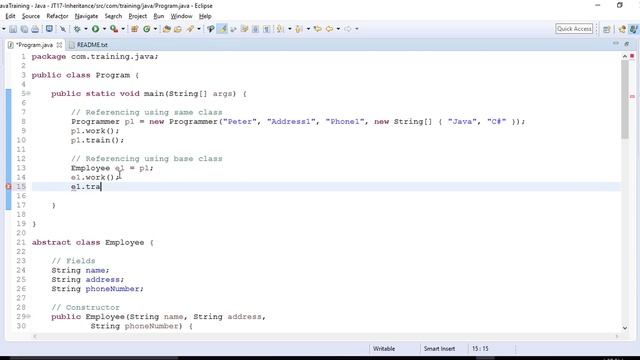This screenshot has width=640, height=360.
Task: Click the Open Perspective icon
Action: tap(607, 29)
